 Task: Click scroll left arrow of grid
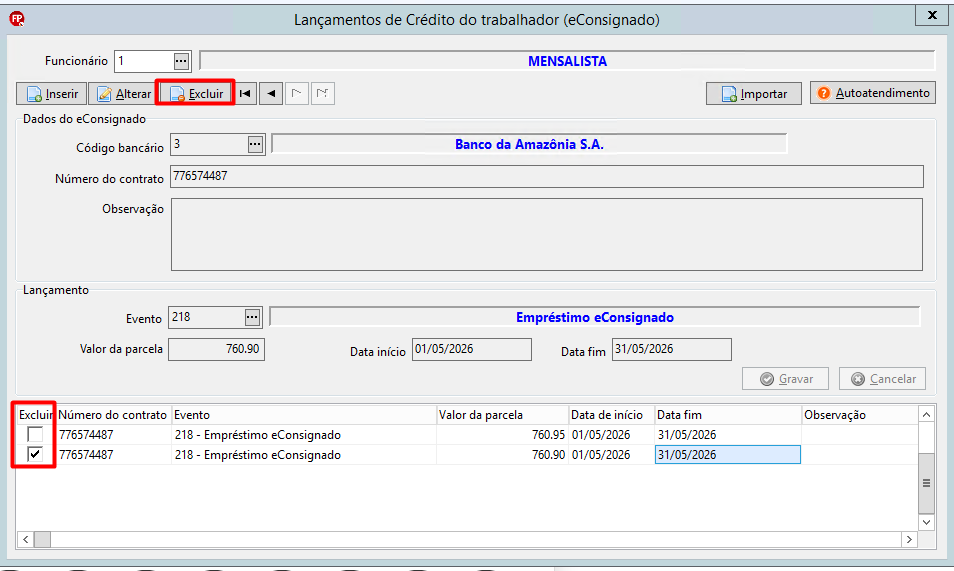[26, 539]
